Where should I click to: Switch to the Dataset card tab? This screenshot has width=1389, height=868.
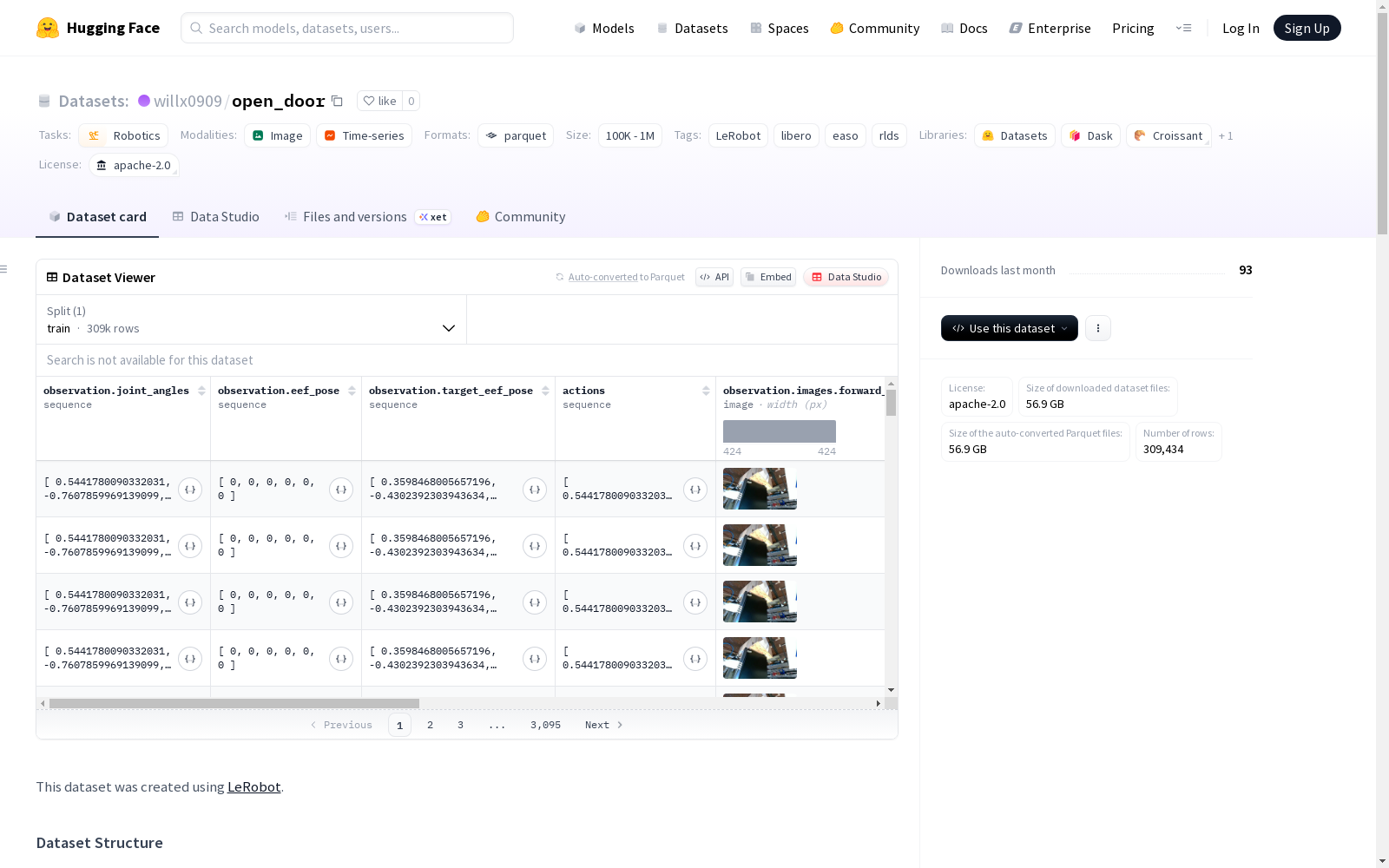(97, 217)
